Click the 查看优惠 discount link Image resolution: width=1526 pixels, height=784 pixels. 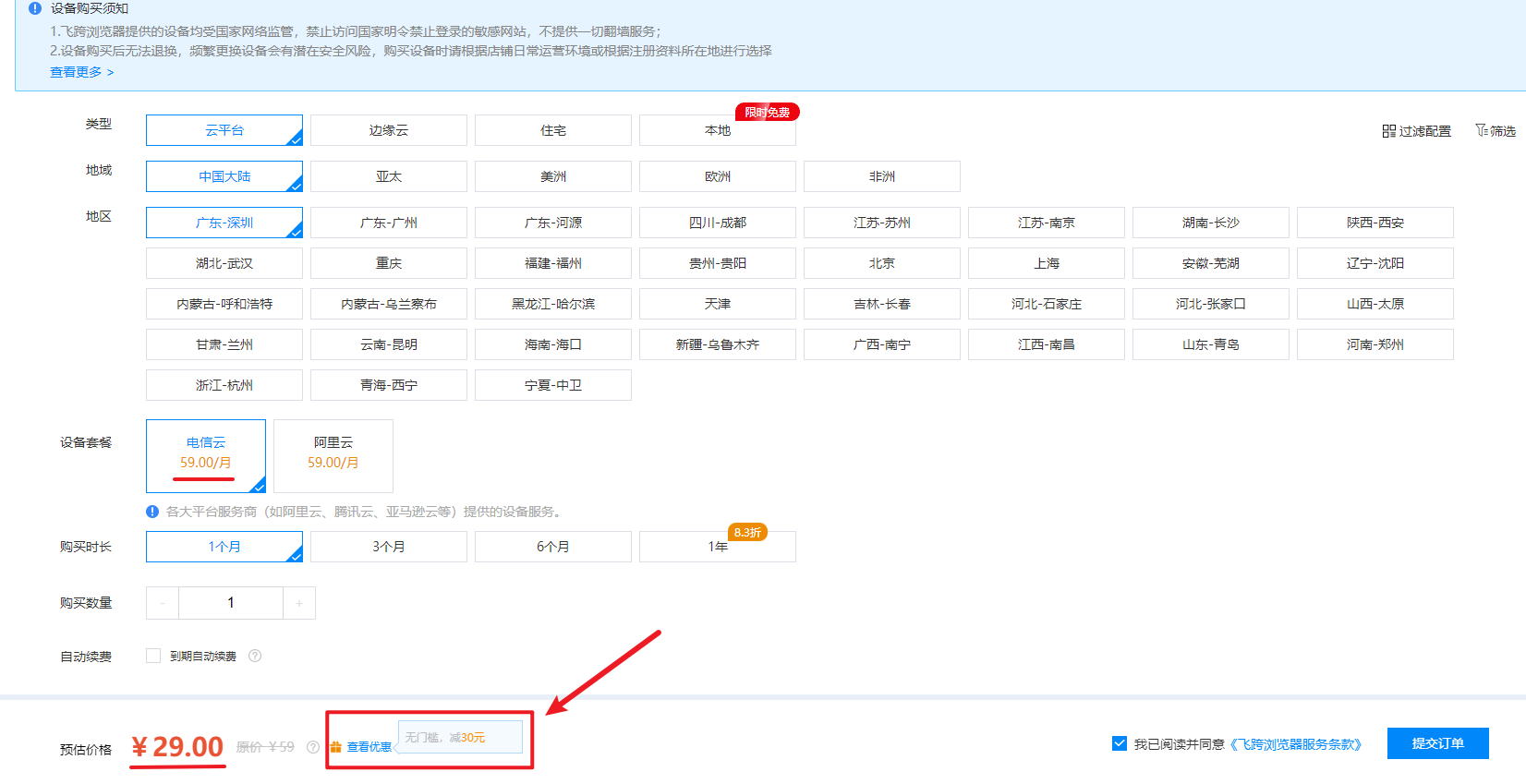[369, 747]
